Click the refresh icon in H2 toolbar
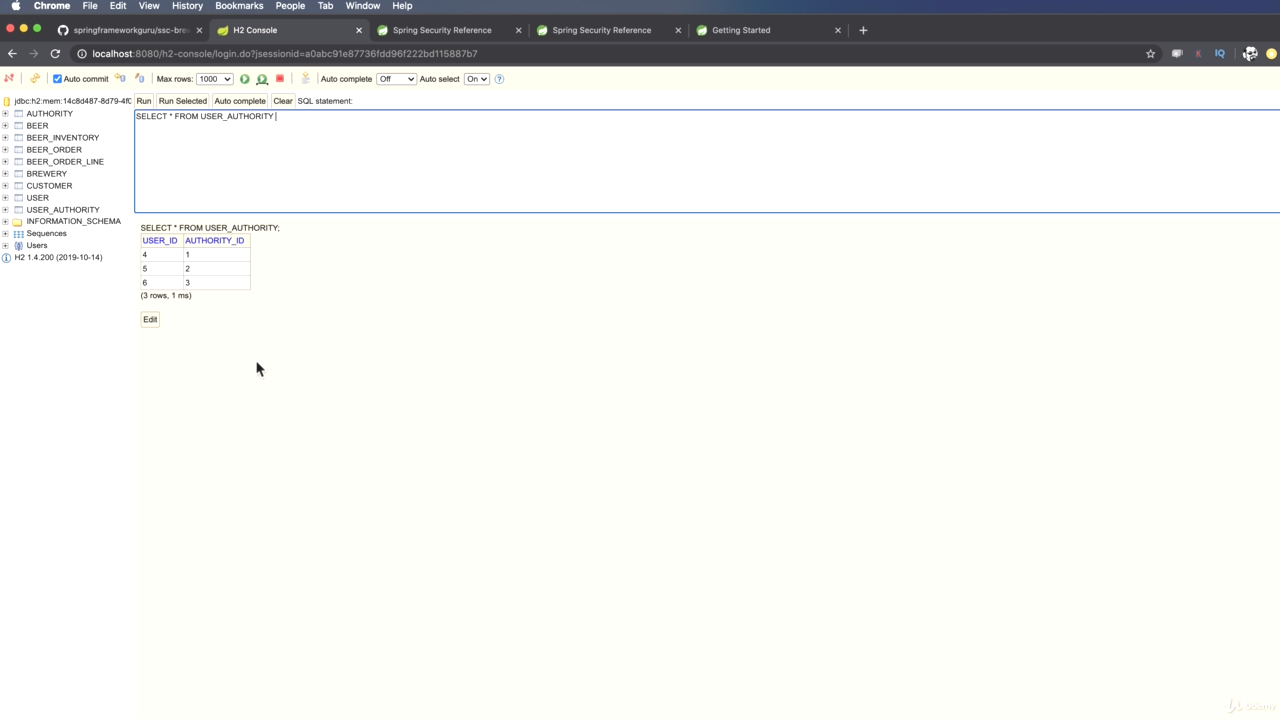This screenshot has width=1280, height=720. click(x=35, y=79)
